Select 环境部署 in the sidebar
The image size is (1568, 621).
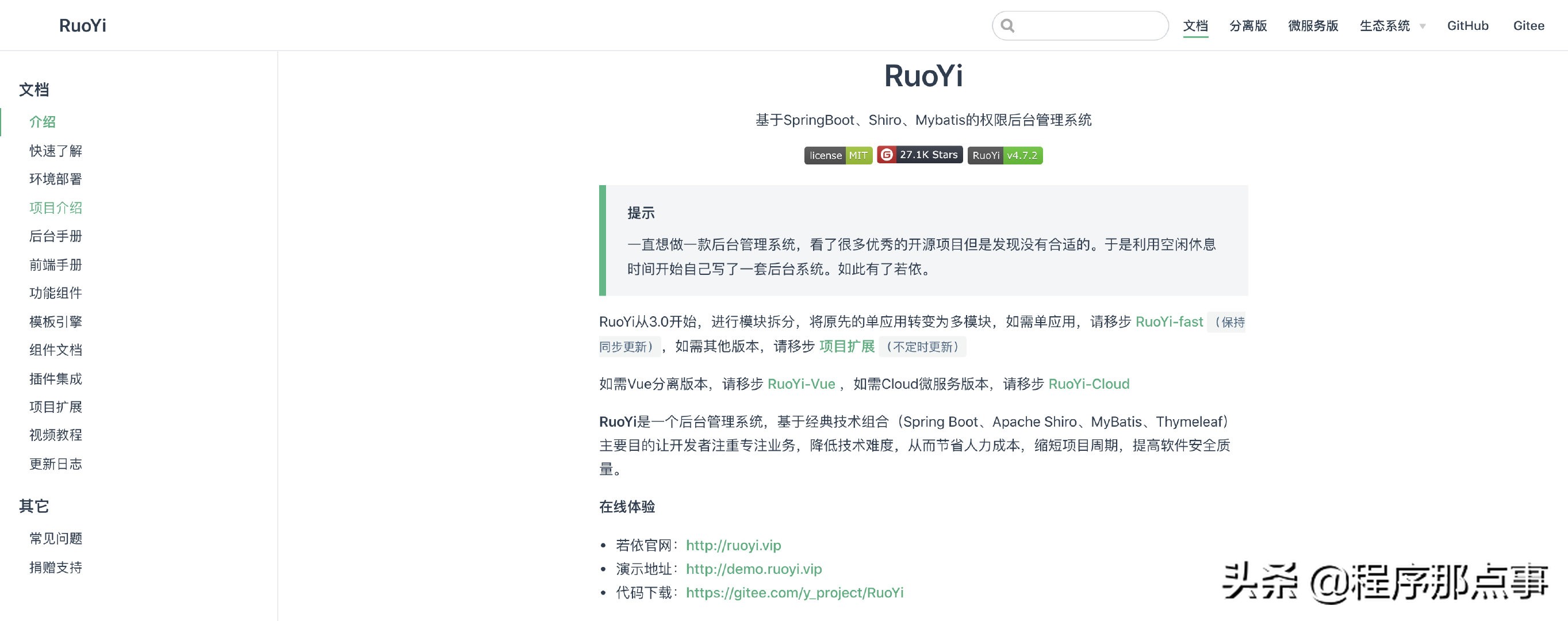click(55, 179)
